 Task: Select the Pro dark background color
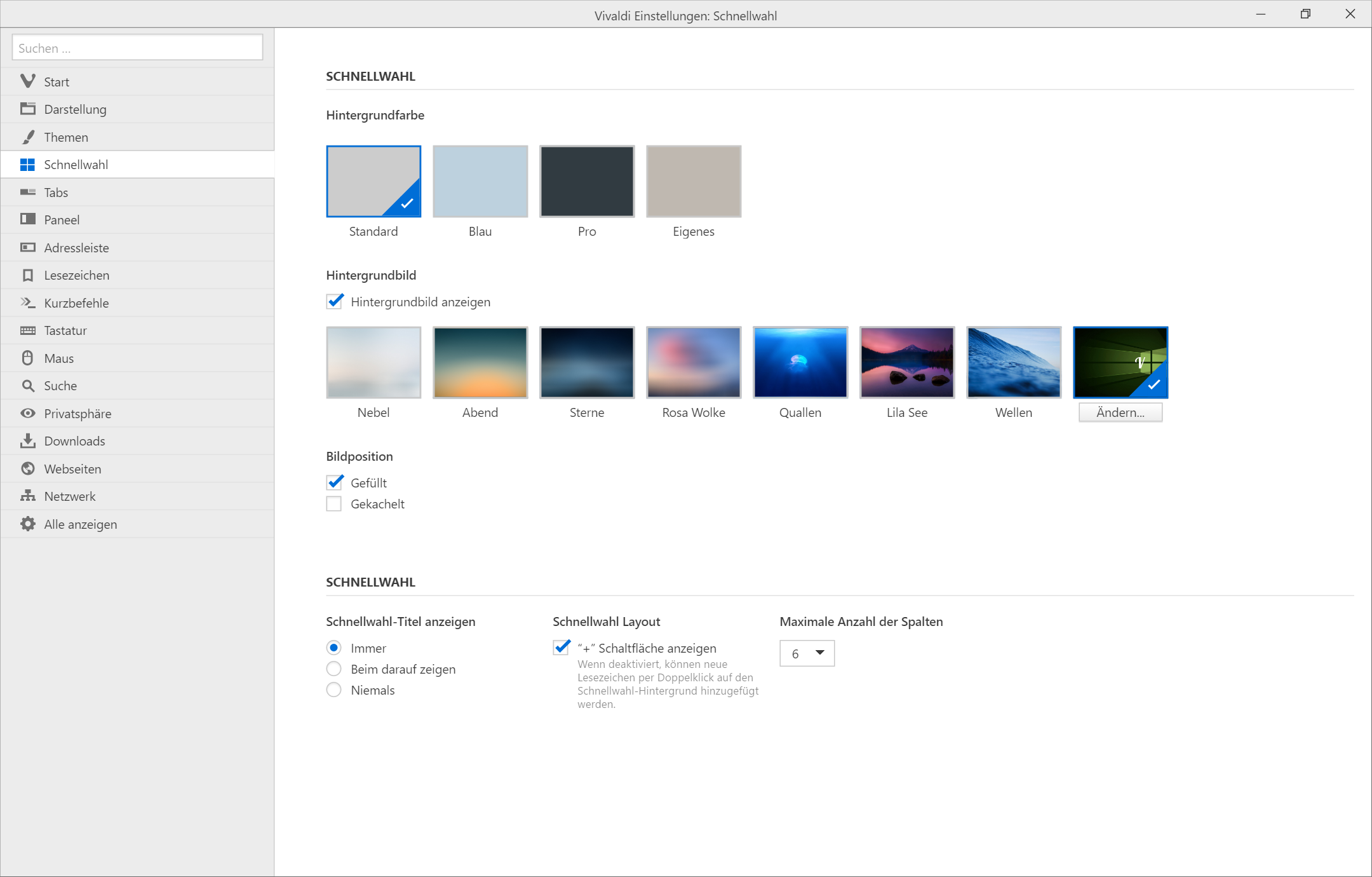587,182
